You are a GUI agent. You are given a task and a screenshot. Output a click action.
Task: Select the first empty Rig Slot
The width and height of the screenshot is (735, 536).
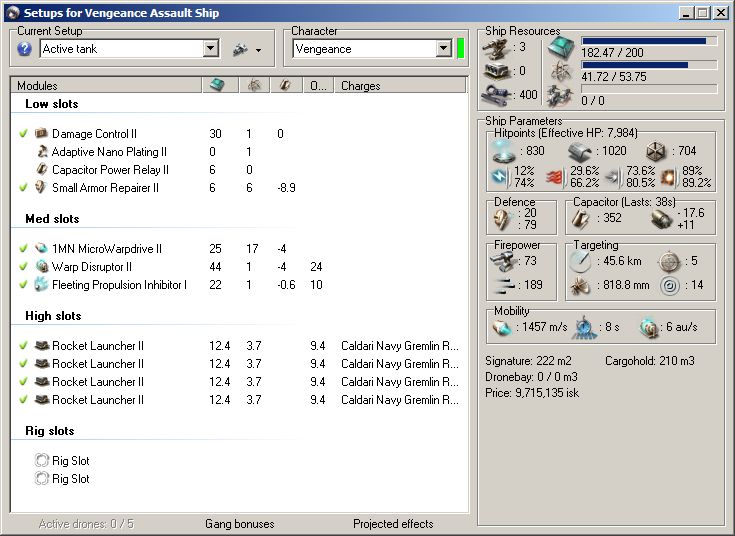(x=62, y=461)
